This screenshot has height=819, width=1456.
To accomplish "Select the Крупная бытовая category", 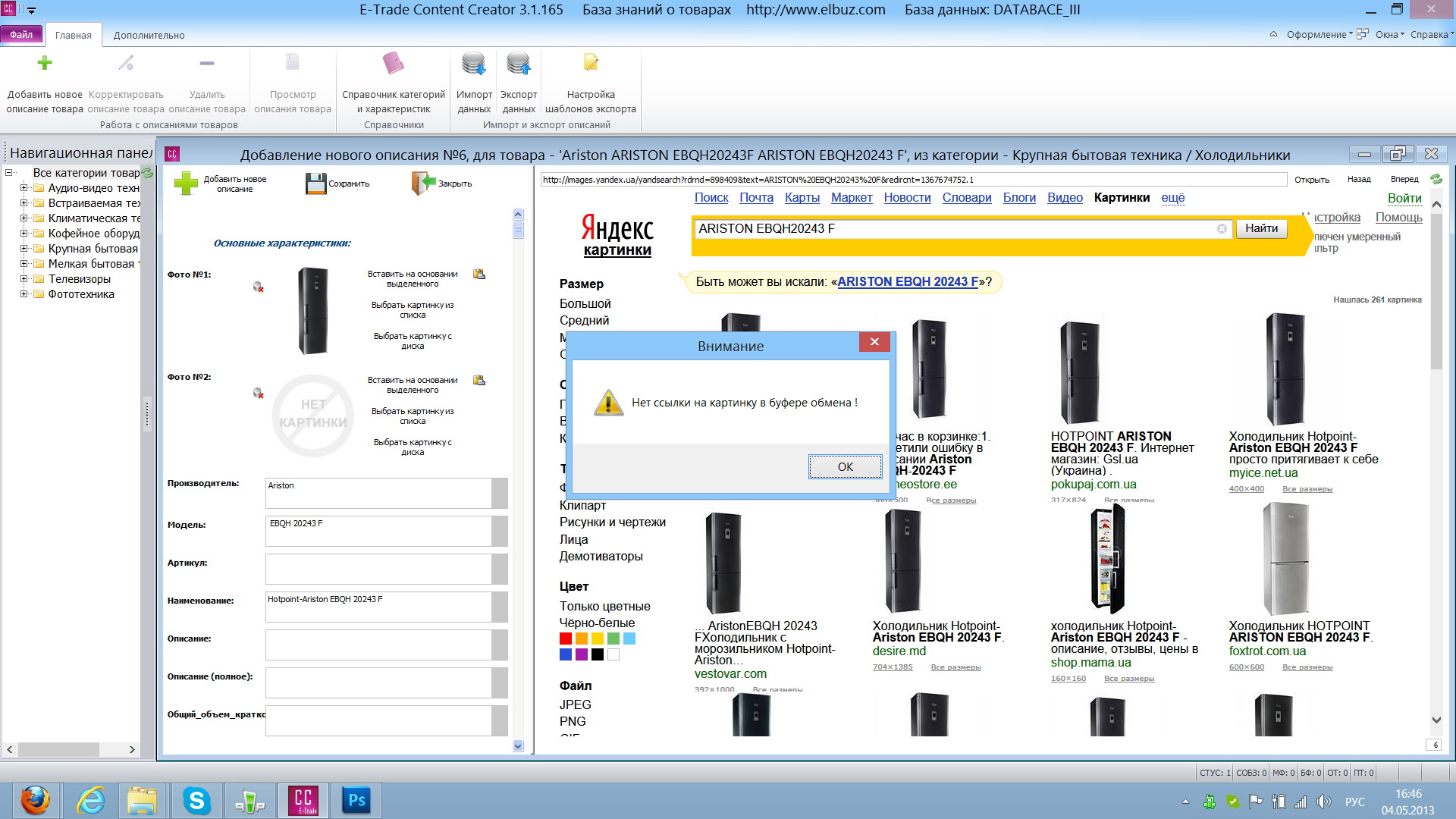I will [x=93, y=249].
